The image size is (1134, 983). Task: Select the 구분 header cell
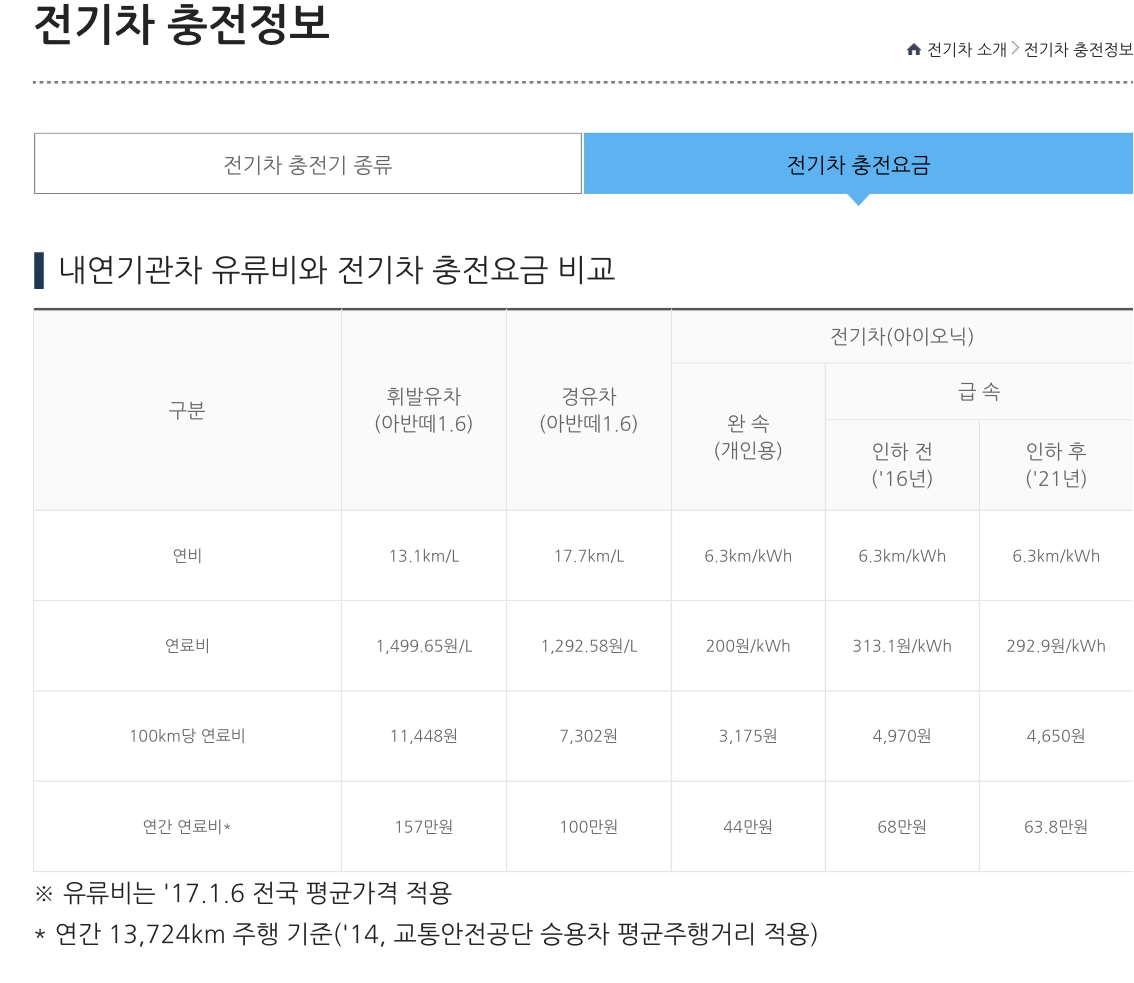(187, 410)
